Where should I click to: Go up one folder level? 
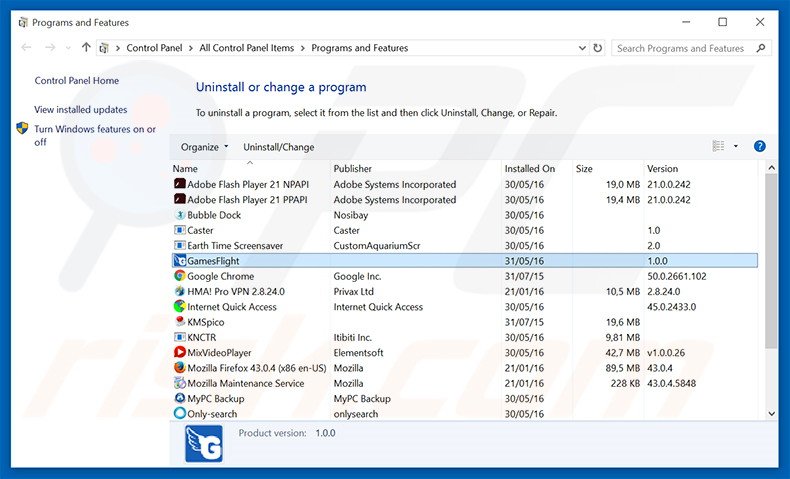click(x=86, y=47)
